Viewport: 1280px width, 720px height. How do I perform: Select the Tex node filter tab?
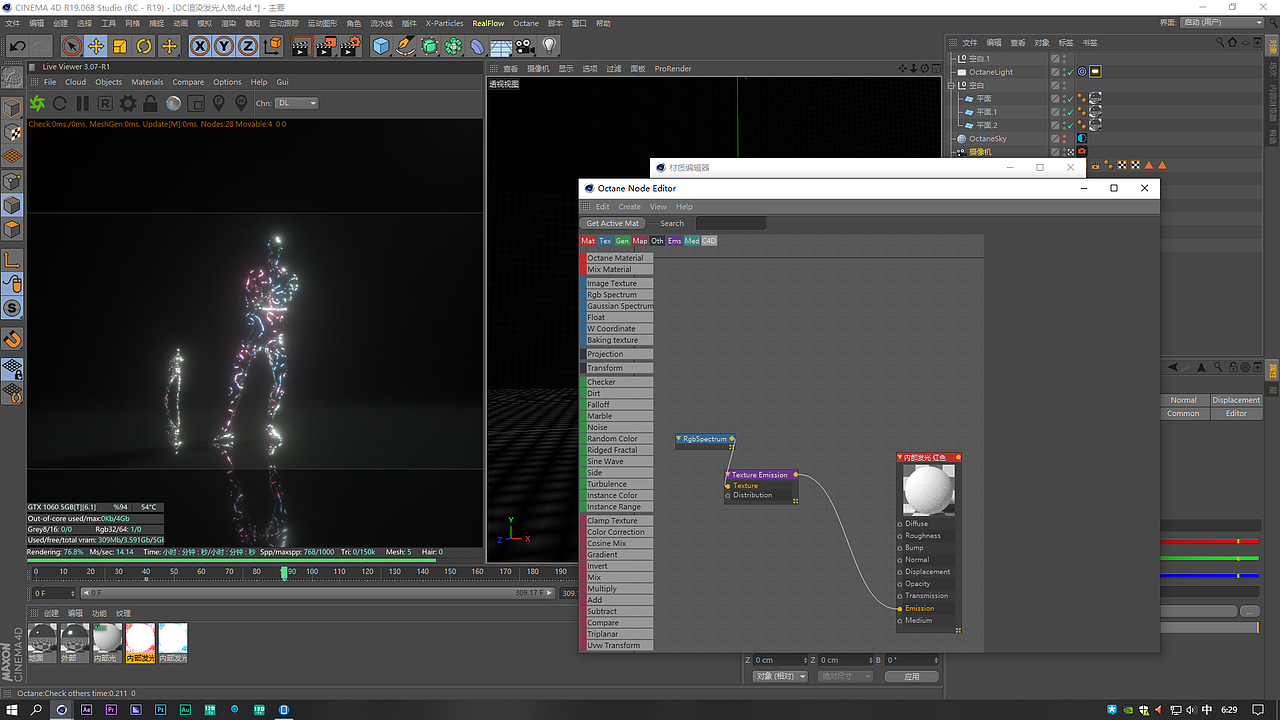(605, 241)
